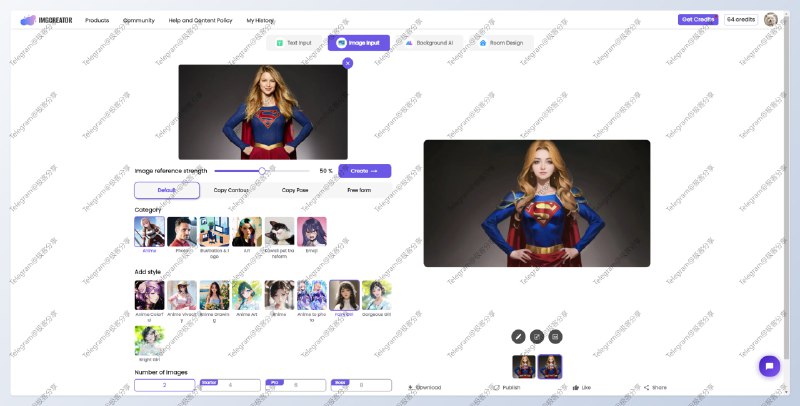Select the Gorgeous Girl style

(x=376, y=295)
